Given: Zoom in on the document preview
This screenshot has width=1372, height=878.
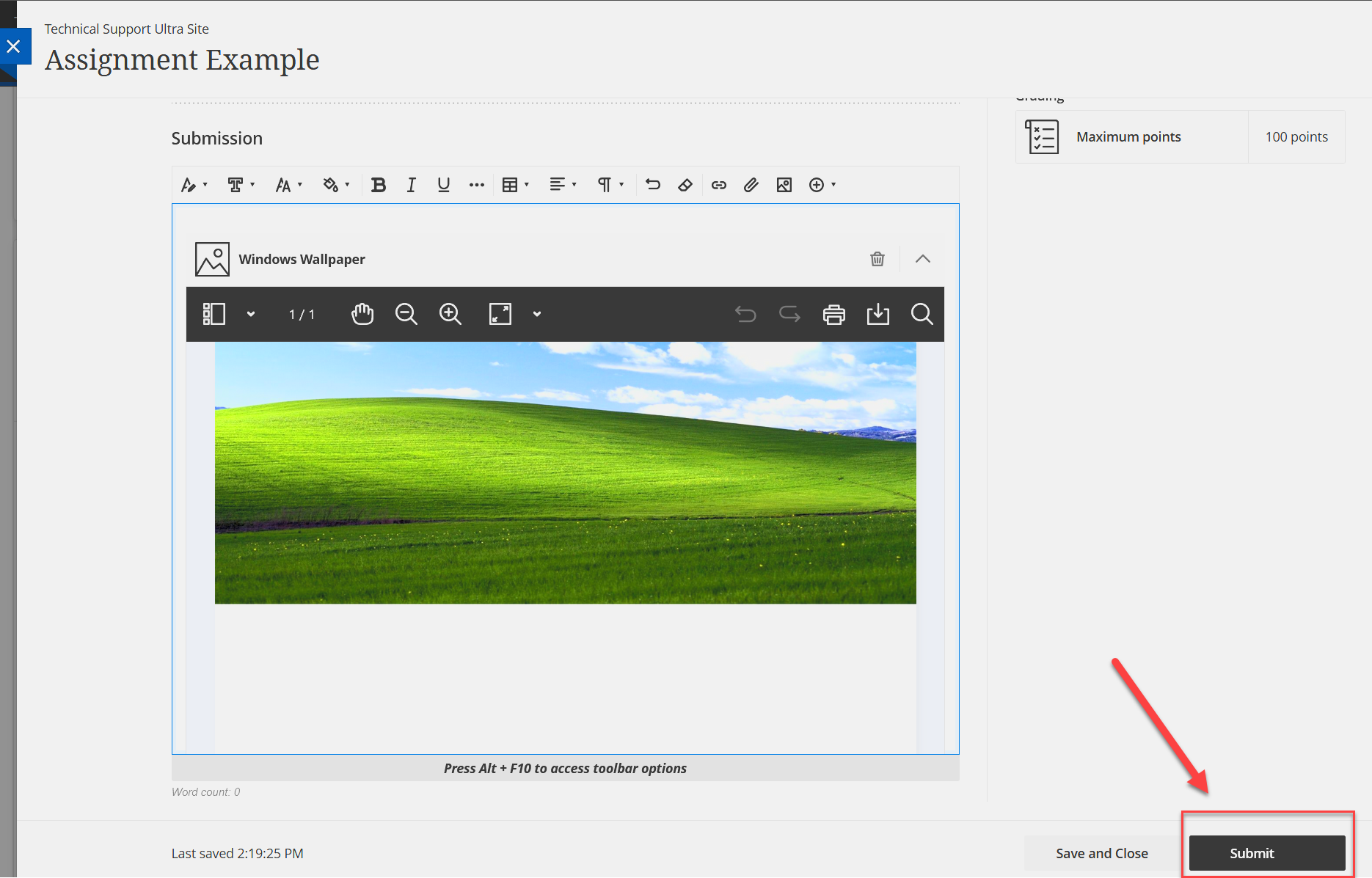Looking at the screenshot, I should 450,314.
